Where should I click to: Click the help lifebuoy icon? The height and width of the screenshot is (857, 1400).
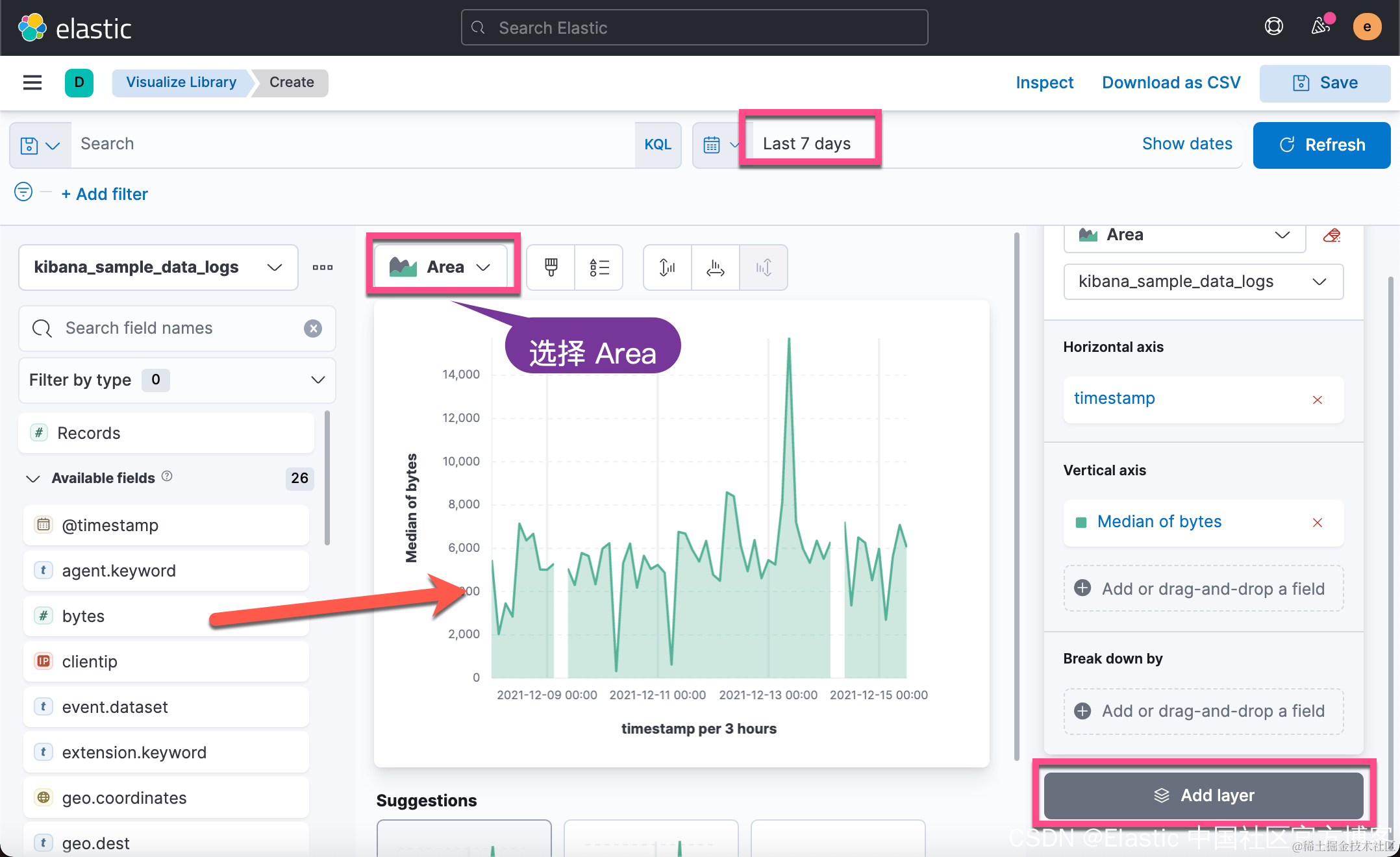point(1273,27)
